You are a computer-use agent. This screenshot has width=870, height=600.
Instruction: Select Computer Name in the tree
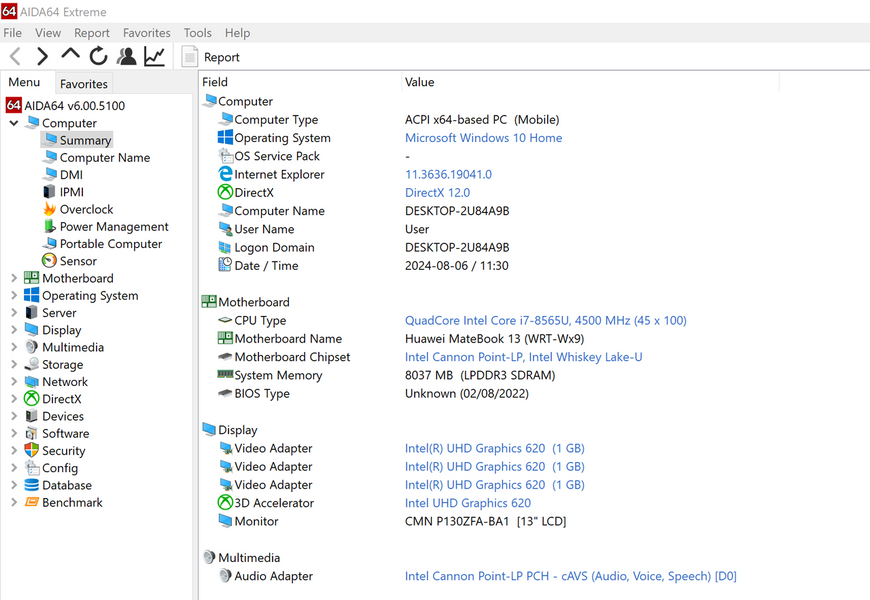105,158
